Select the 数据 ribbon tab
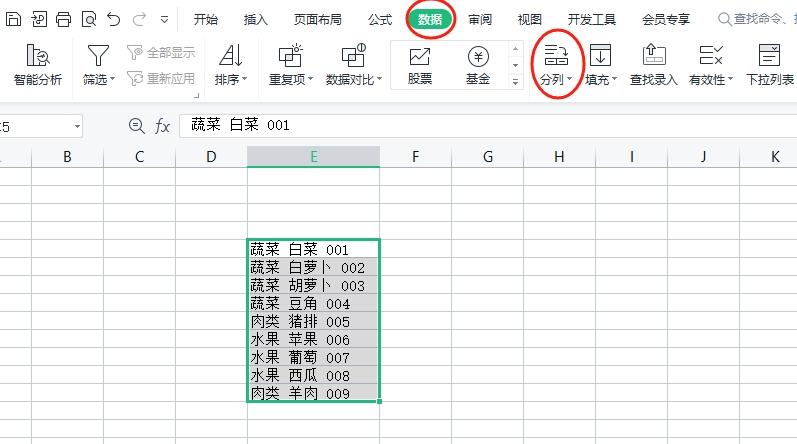This screenshot has width=797, height=444. coord(430,20)
